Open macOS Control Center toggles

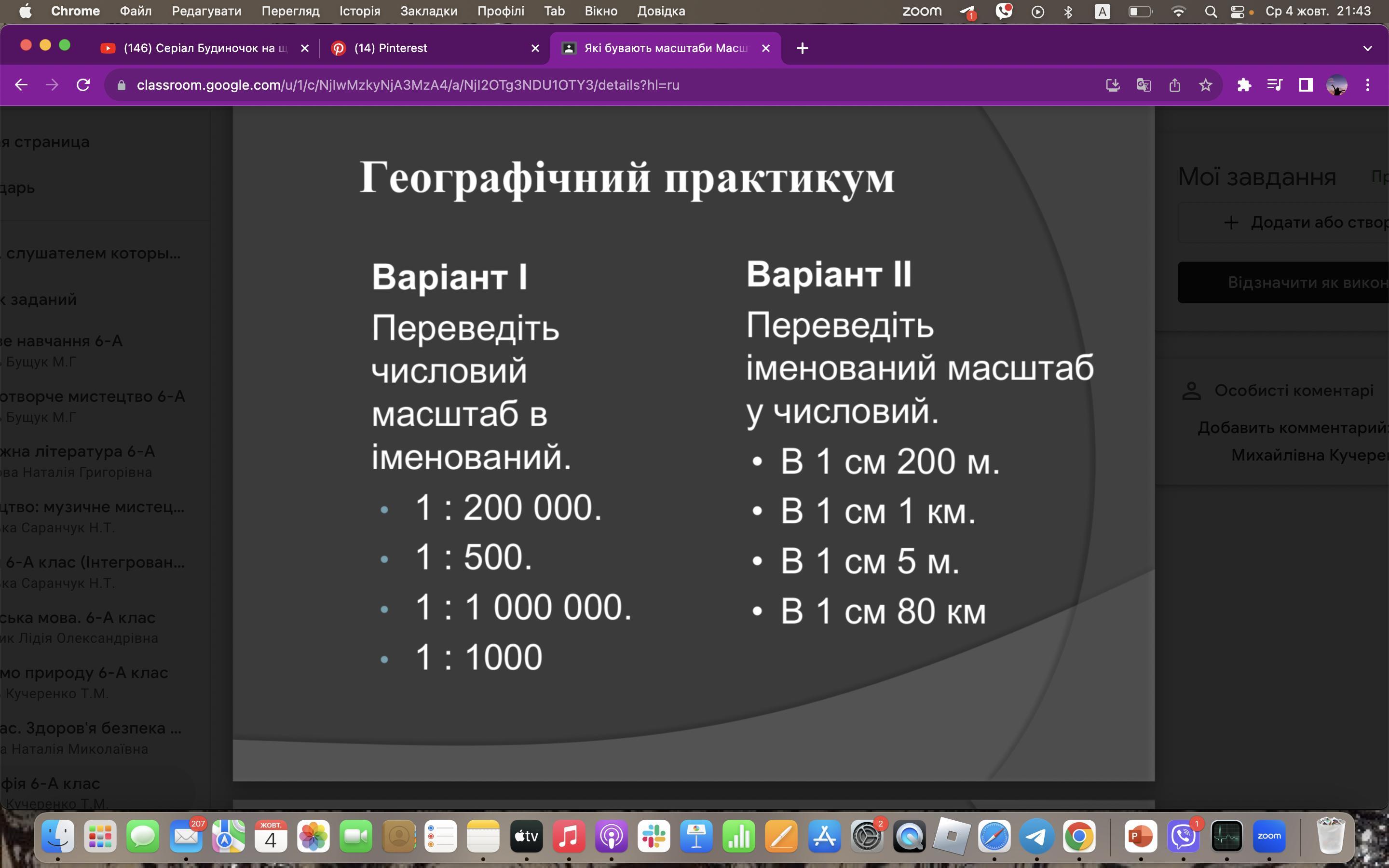[x=1238, y=12]
